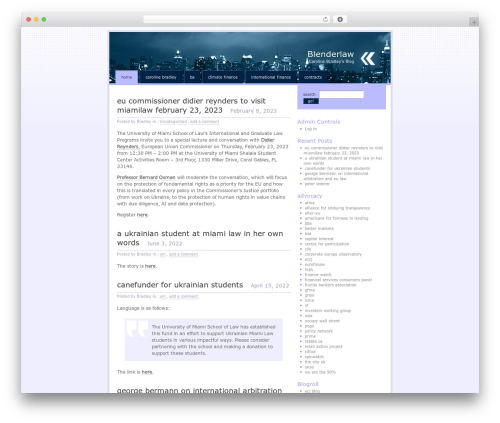Click the americans for fairness in lending link
Viewport: 500px width, 423px height.
click(x=336, y=218)
